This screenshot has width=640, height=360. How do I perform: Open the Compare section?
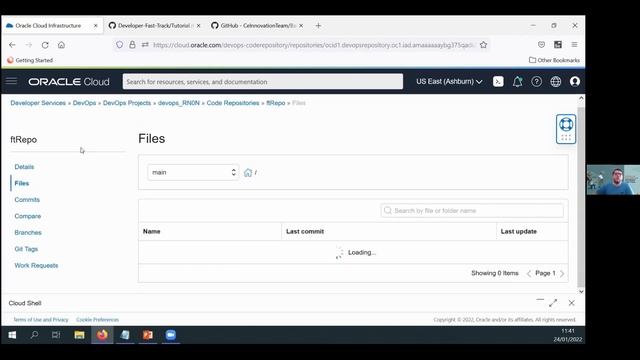pos(28,216)
